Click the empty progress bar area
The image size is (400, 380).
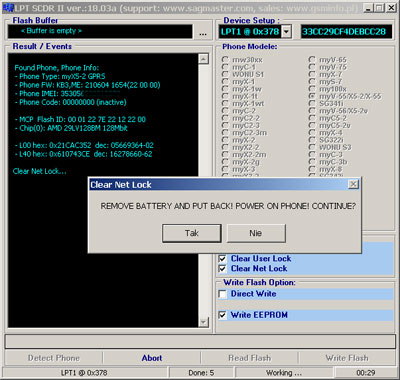pos(200,342)
